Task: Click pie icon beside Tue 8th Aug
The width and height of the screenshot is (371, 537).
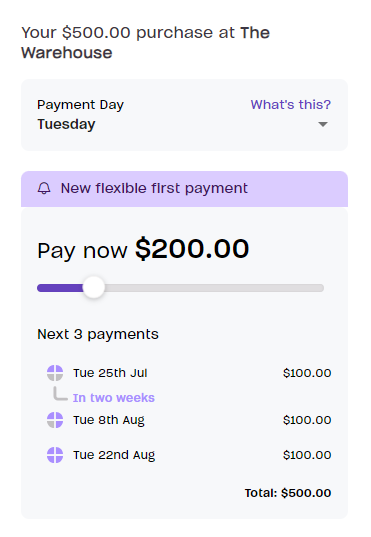Action: point(55,420)
